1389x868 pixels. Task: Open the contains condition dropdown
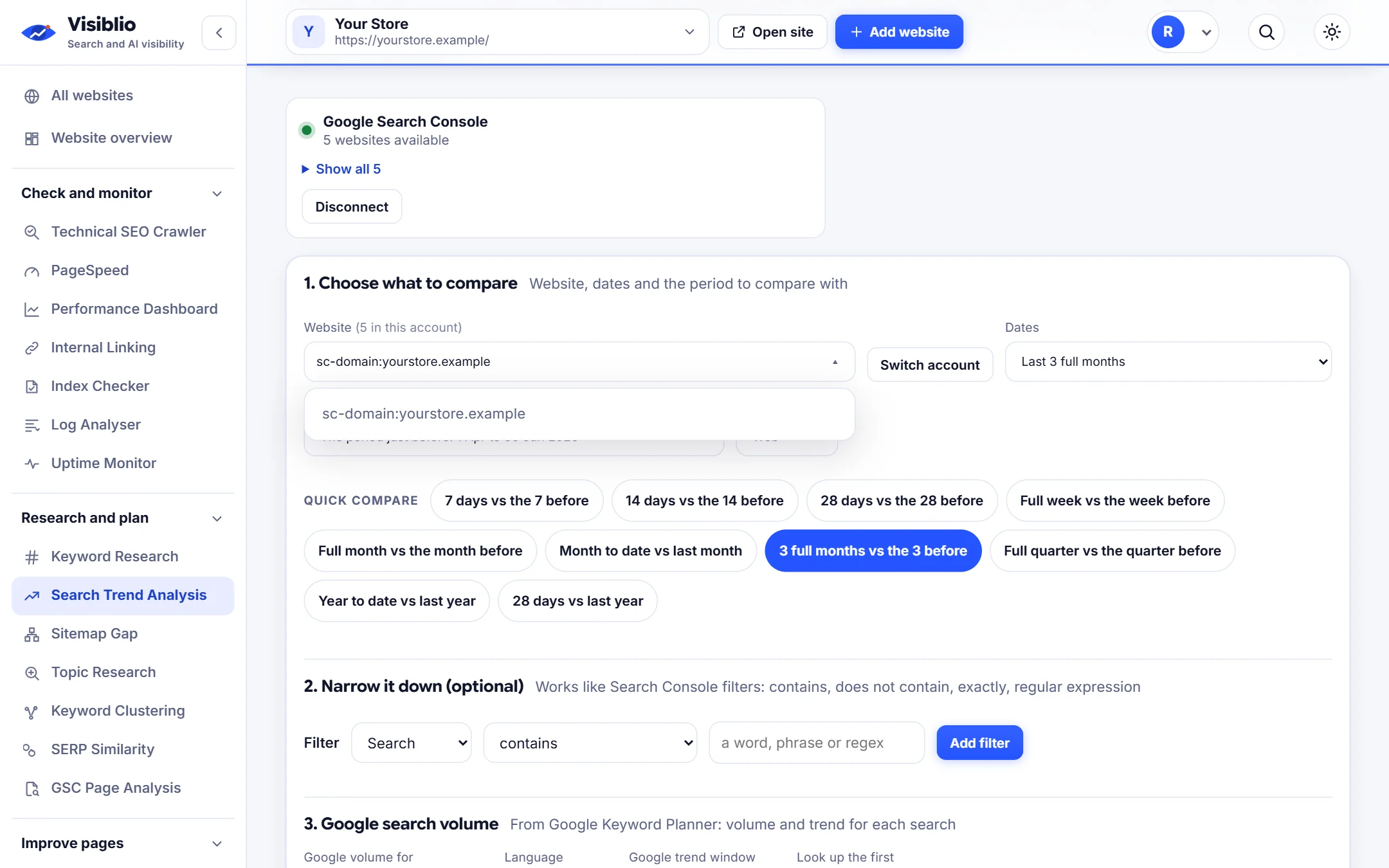(x=590, y=743)
